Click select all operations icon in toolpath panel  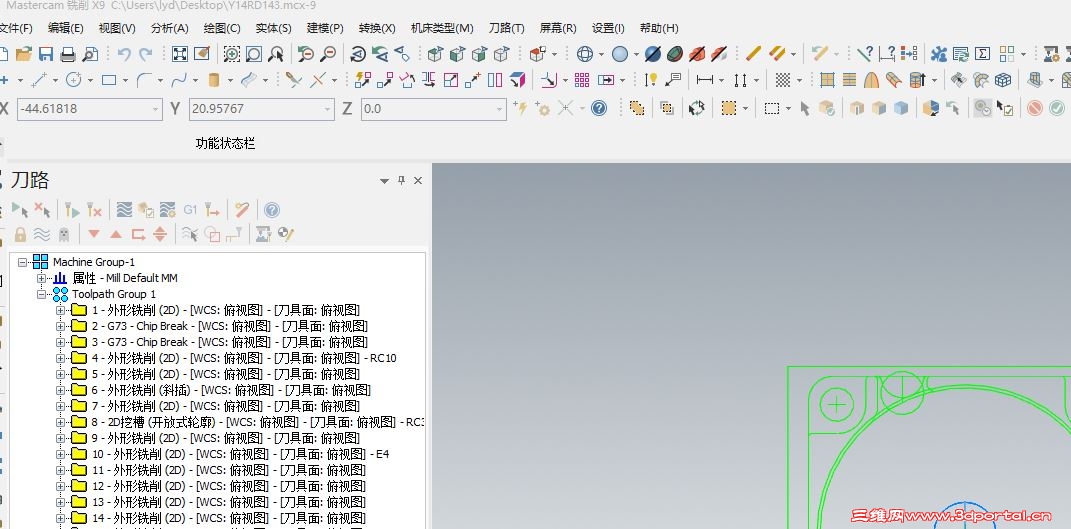pos(20,210)
